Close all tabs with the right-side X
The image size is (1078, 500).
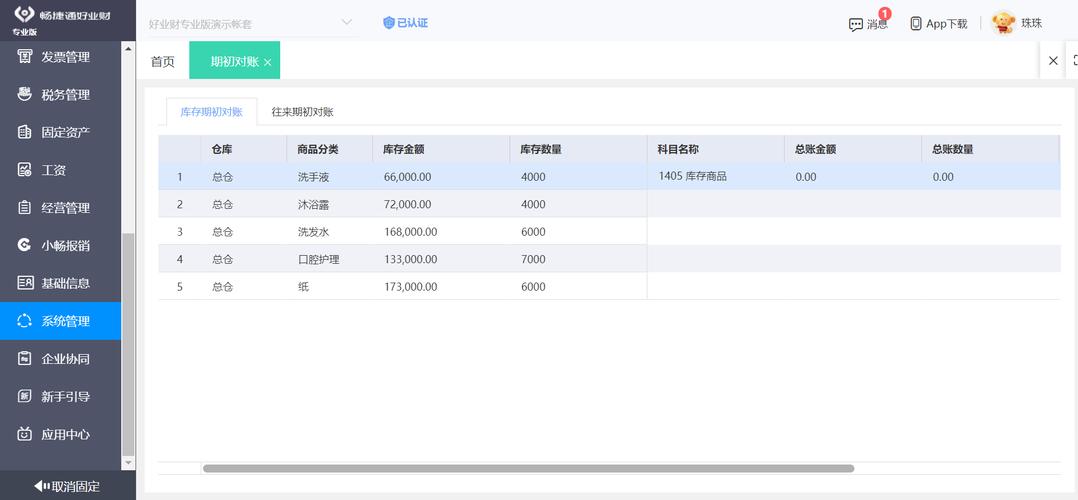(x=1053, y=61)
